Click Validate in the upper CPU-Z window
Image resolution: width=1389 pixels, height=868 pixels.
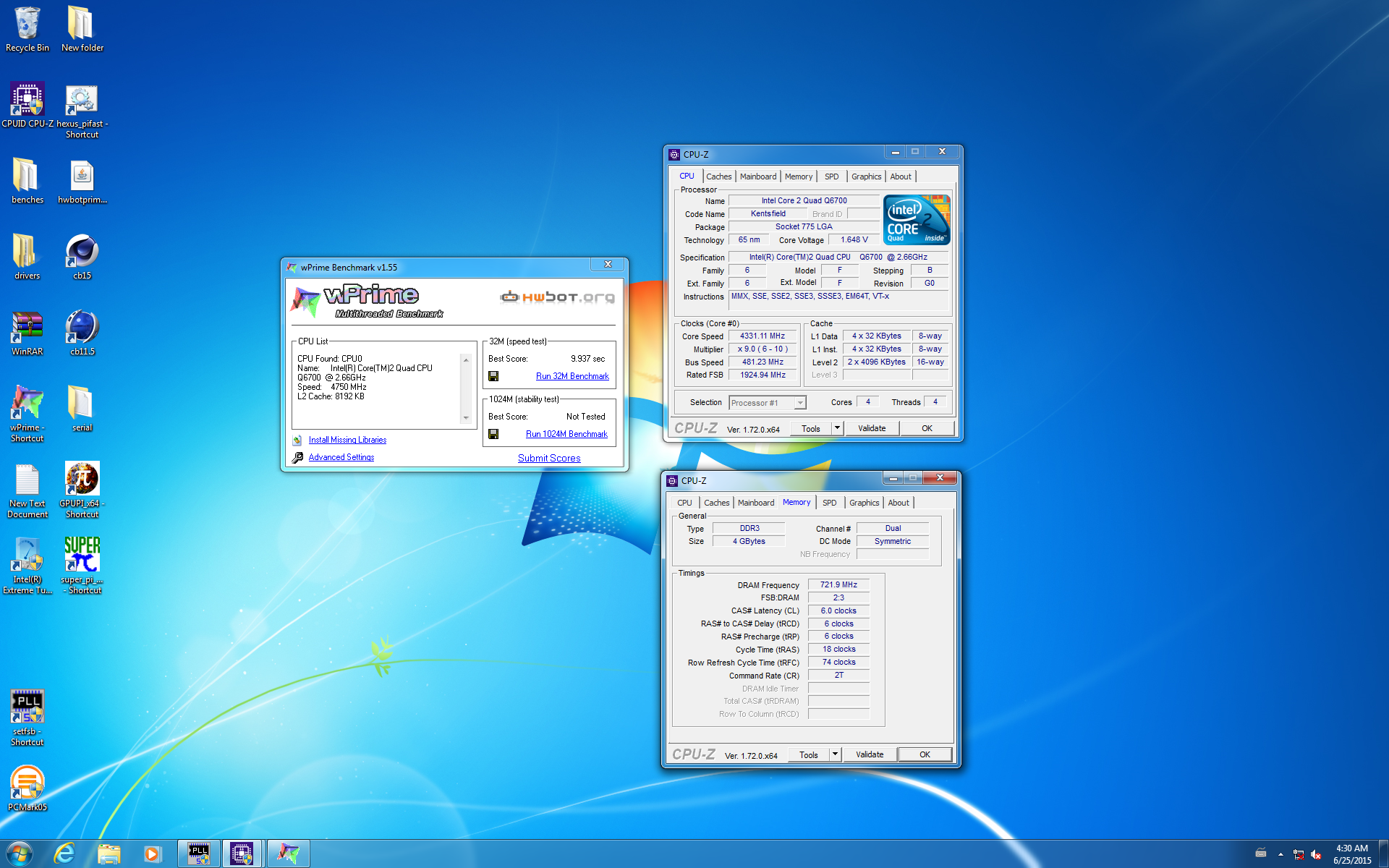872,428
